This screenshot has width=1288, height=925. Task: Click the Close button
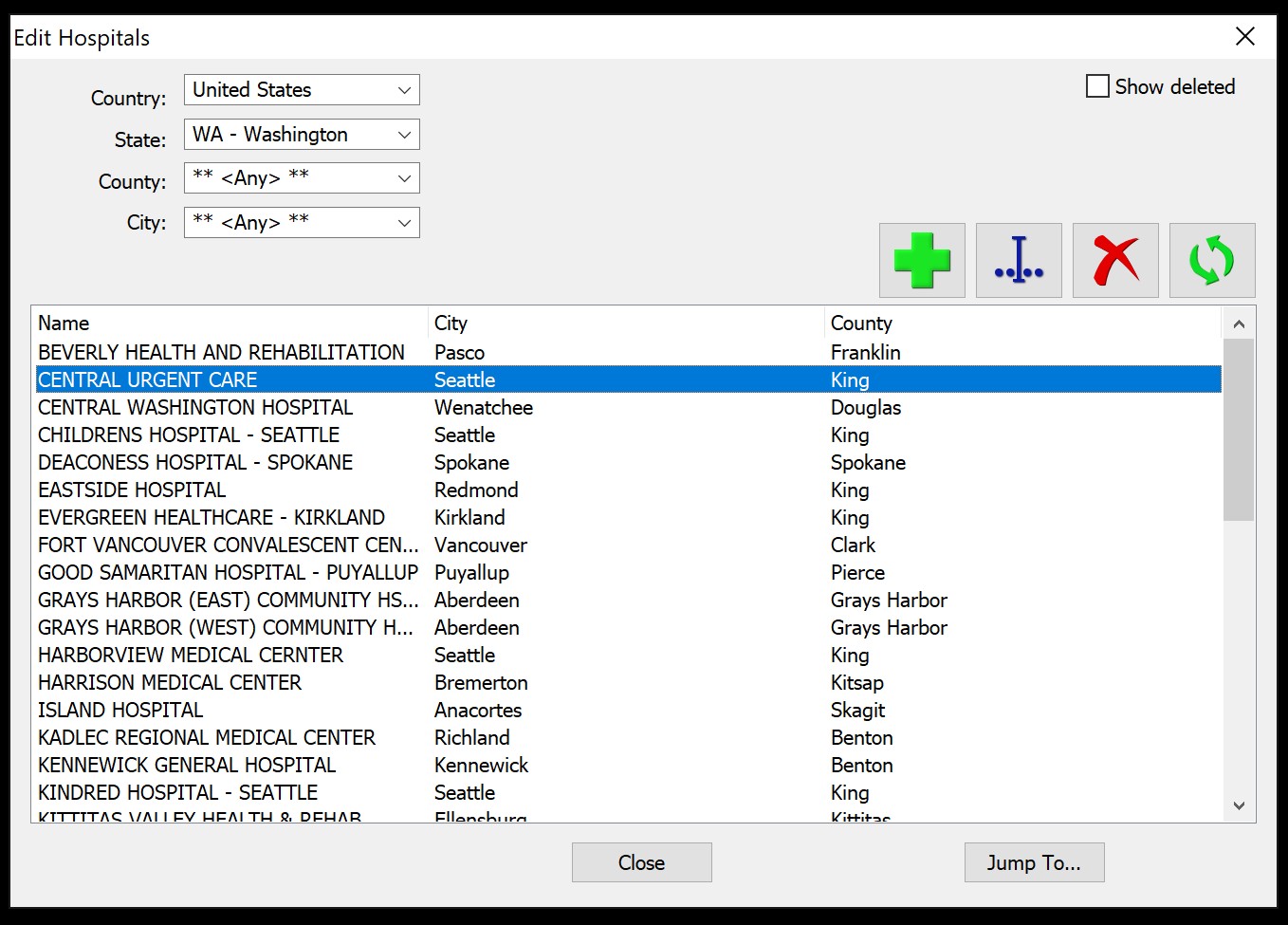click(642, 862)
